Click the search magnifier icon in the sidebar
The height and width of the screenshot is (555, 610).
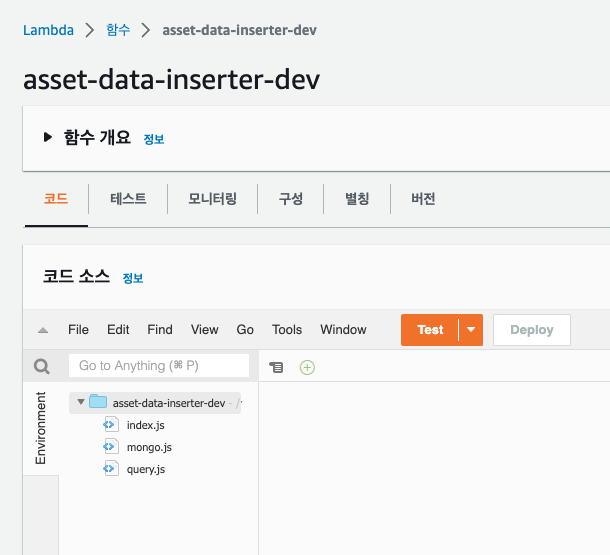tap(42, 367)
